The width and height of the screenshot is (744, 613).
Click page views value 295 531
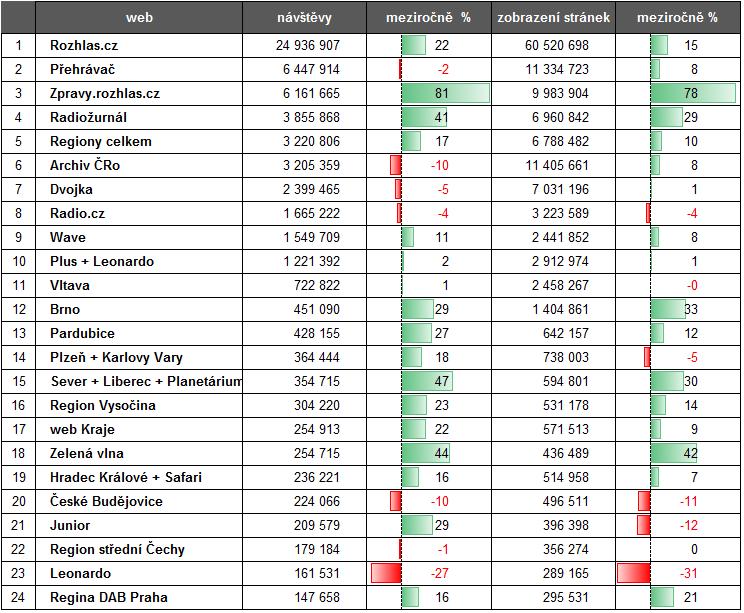pyautogui.click(x=566, y=597)
